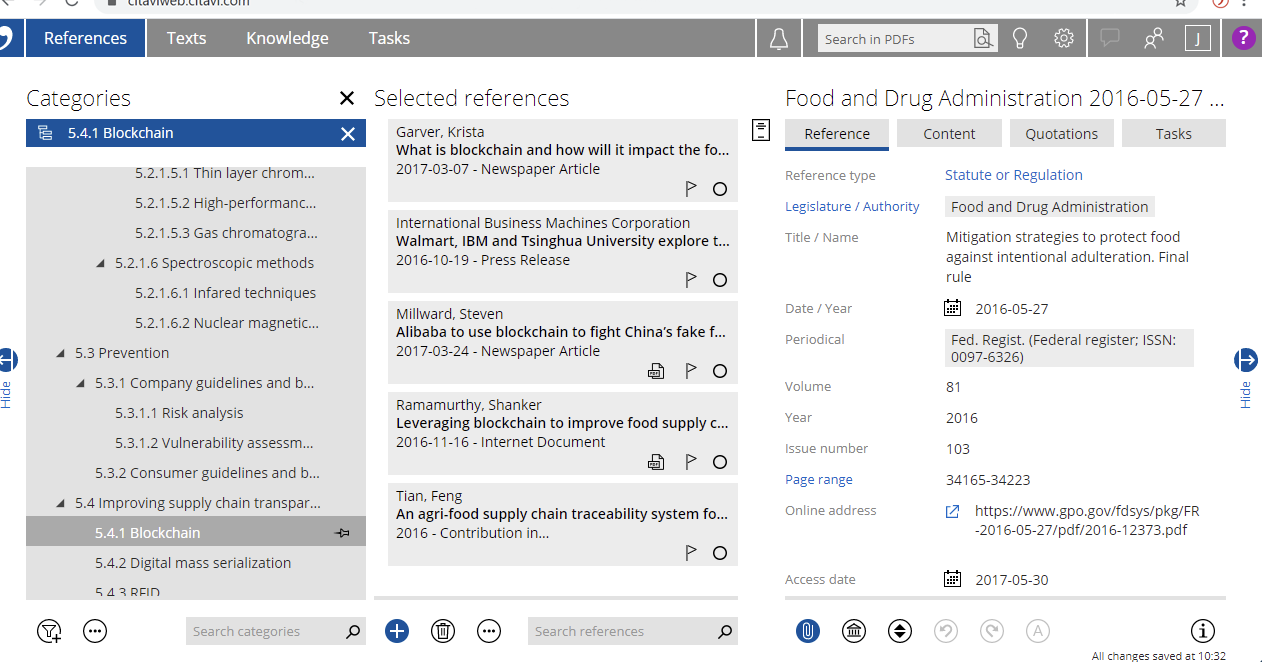
Task: Open the Quotations tab
Action: pyautogui.click(x=1061, y=134)
